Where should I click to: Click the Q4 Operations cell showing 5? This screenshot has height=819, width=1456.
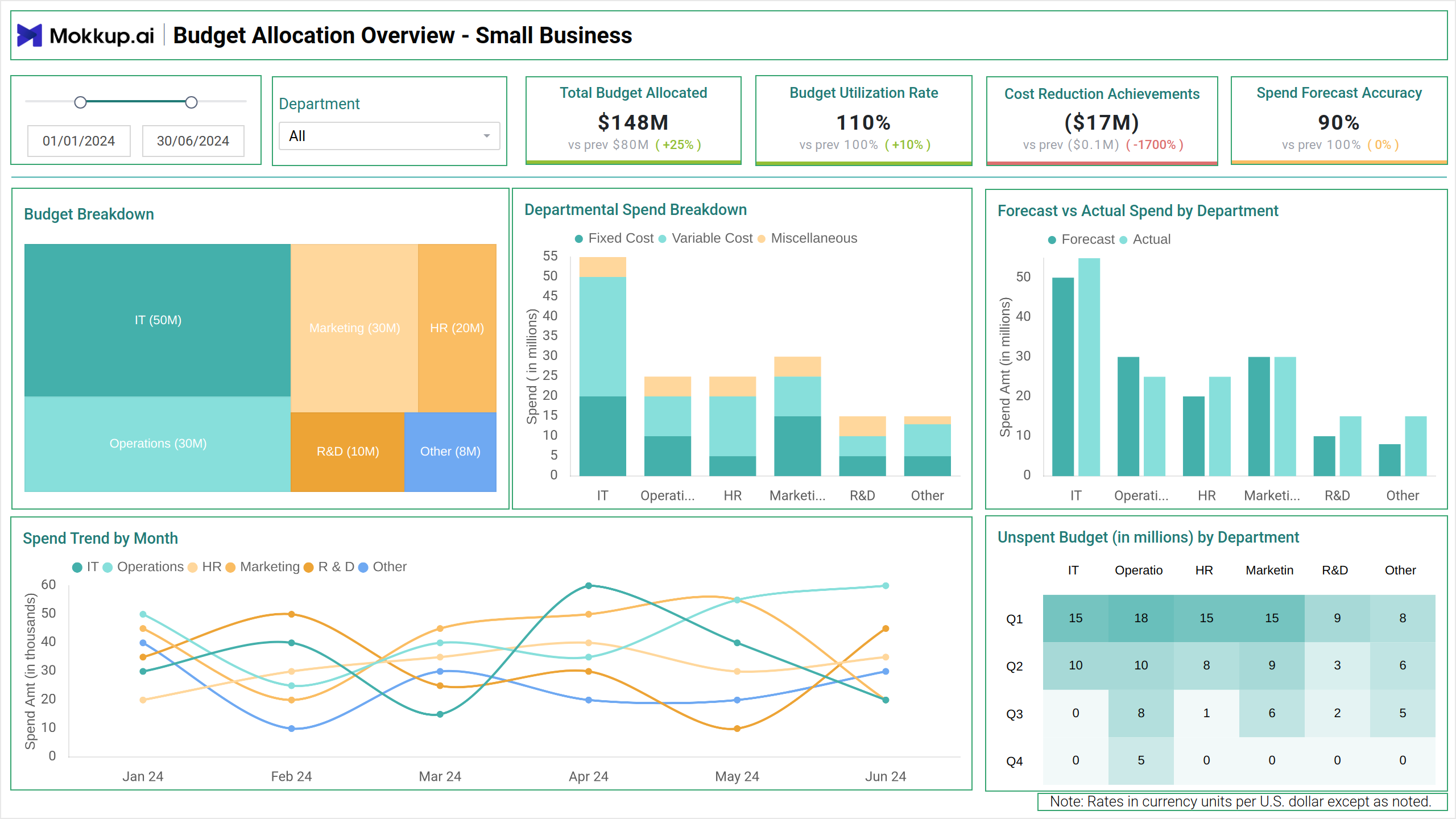(x=1141, y=760)
